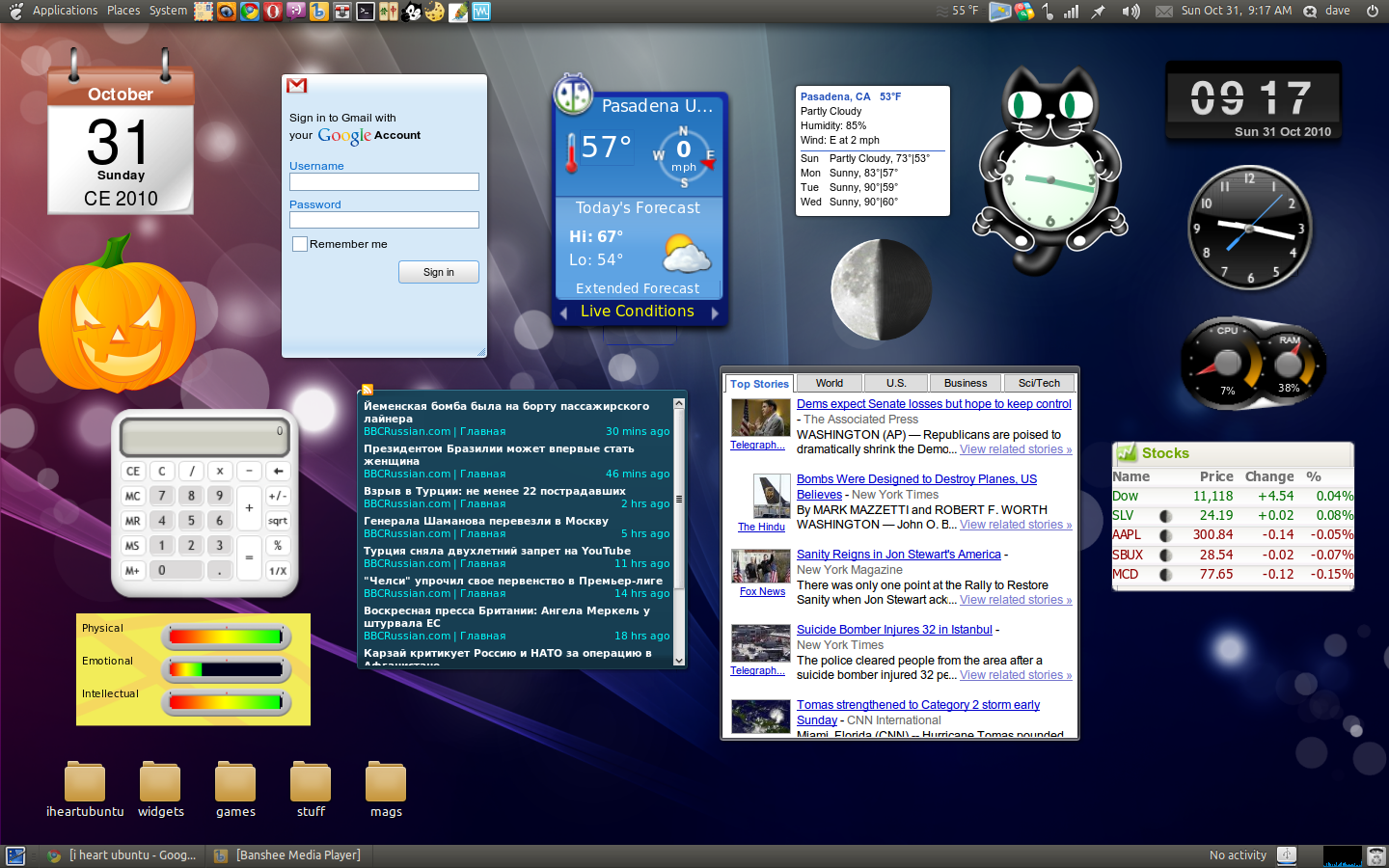The width and height of the screenshot is (1389, 868).
Task: Click the power session icon
Action: [1373, 11]
